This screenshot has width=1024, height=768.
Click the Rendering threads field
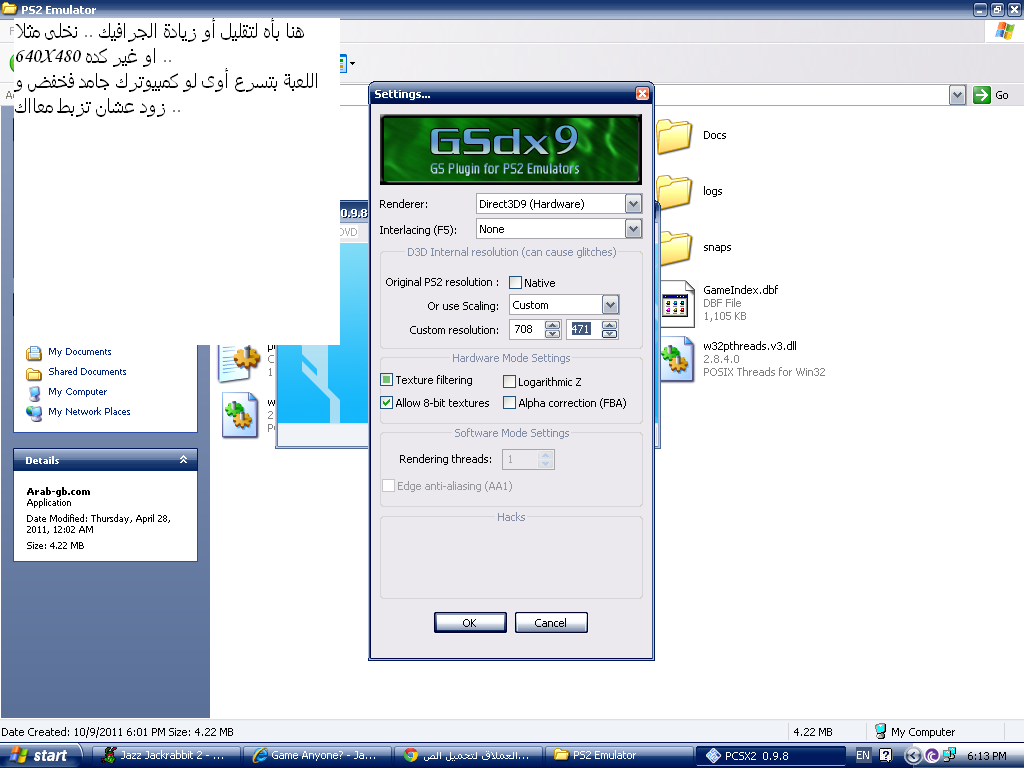click(x=520, y=459)
